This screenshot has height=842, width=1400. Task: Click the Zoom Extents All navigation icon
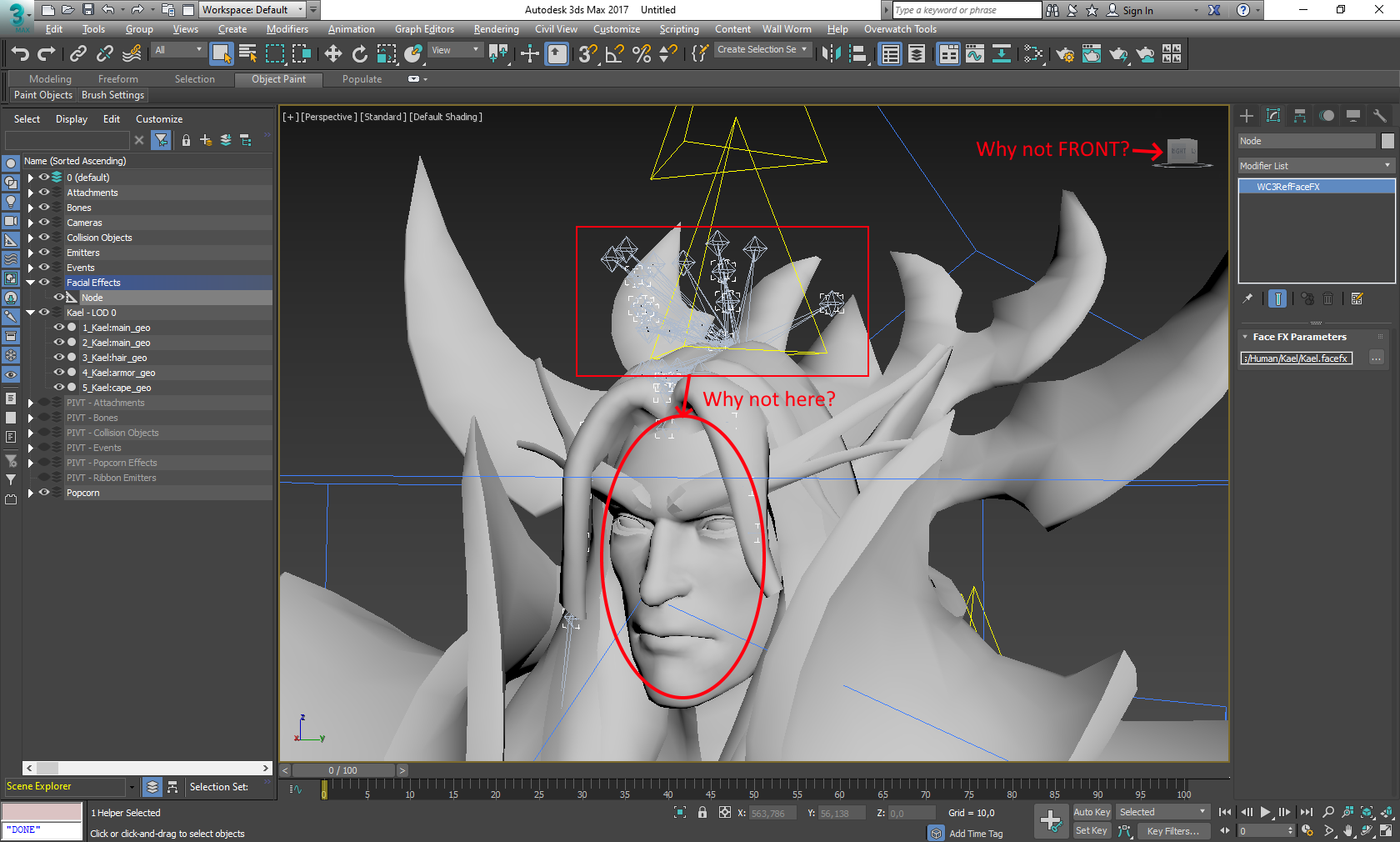tap(1387, 812)
